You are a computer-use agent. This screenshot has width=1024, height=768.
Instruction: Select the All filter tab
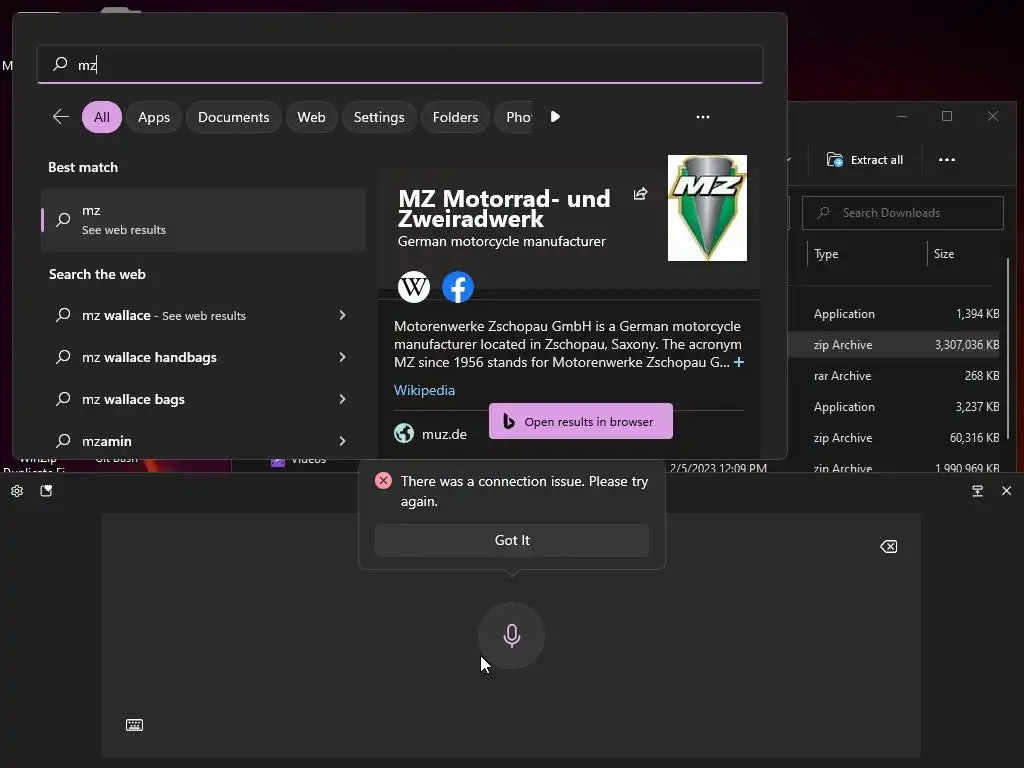(x=102, y=118)
